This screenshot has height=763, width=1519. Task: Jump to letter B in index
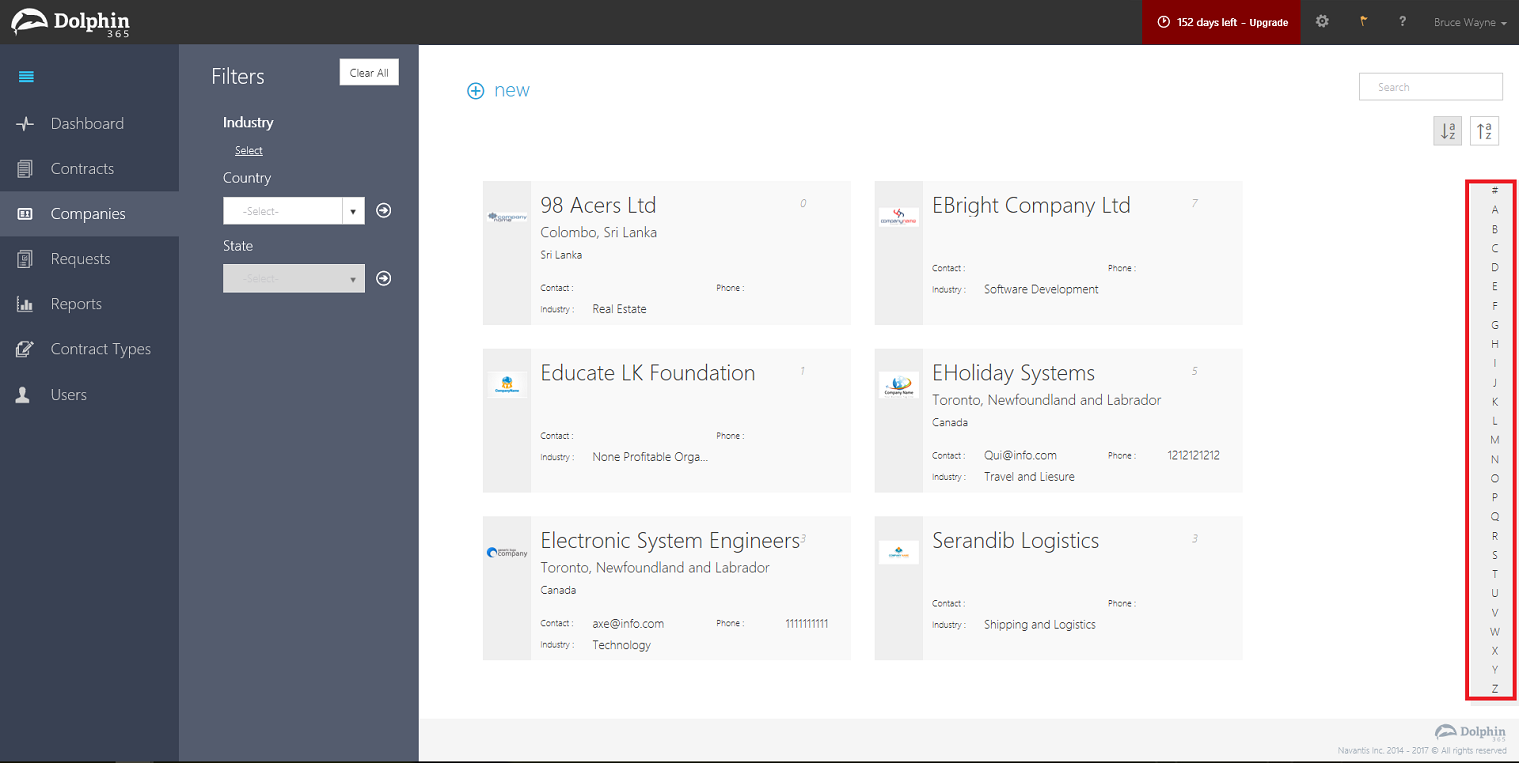point(1495,229)
